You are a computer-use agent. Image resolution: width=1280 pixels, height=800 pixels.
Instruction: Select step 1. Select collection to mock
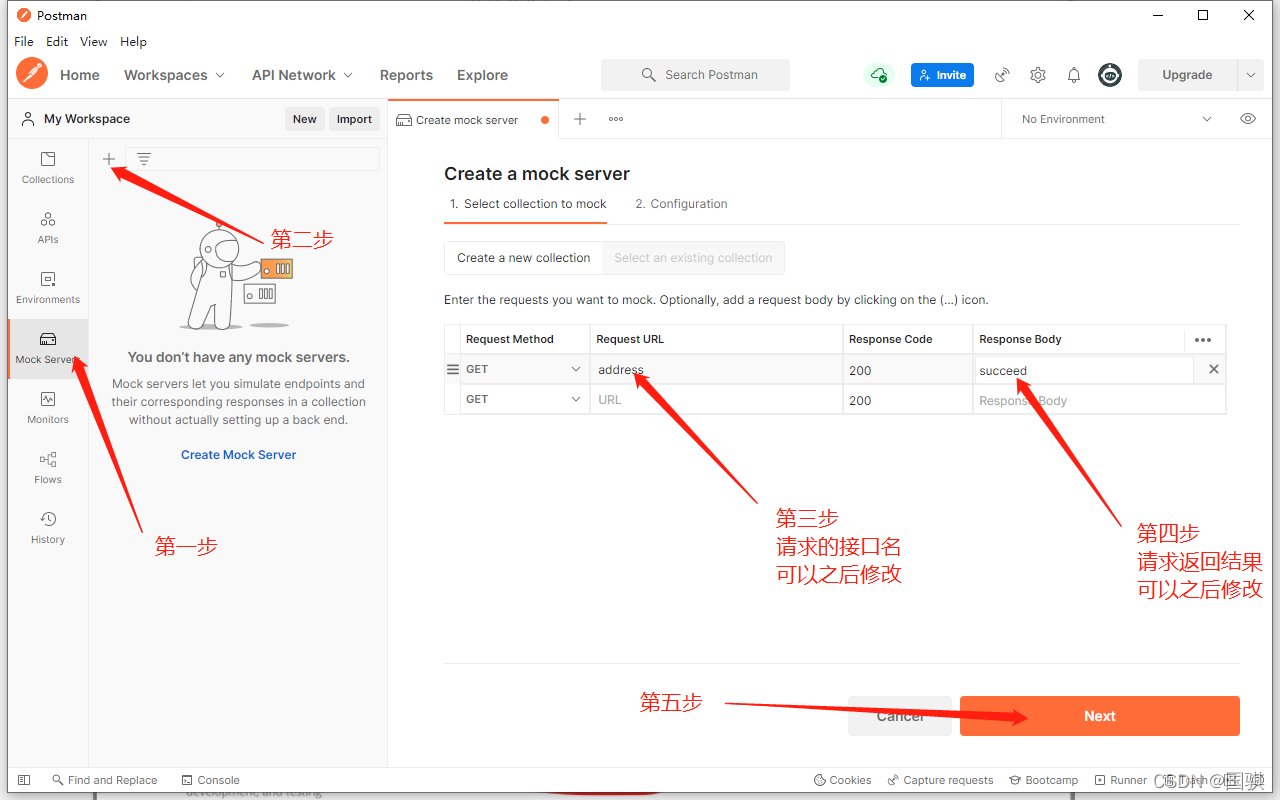click(x=528, y=204)
